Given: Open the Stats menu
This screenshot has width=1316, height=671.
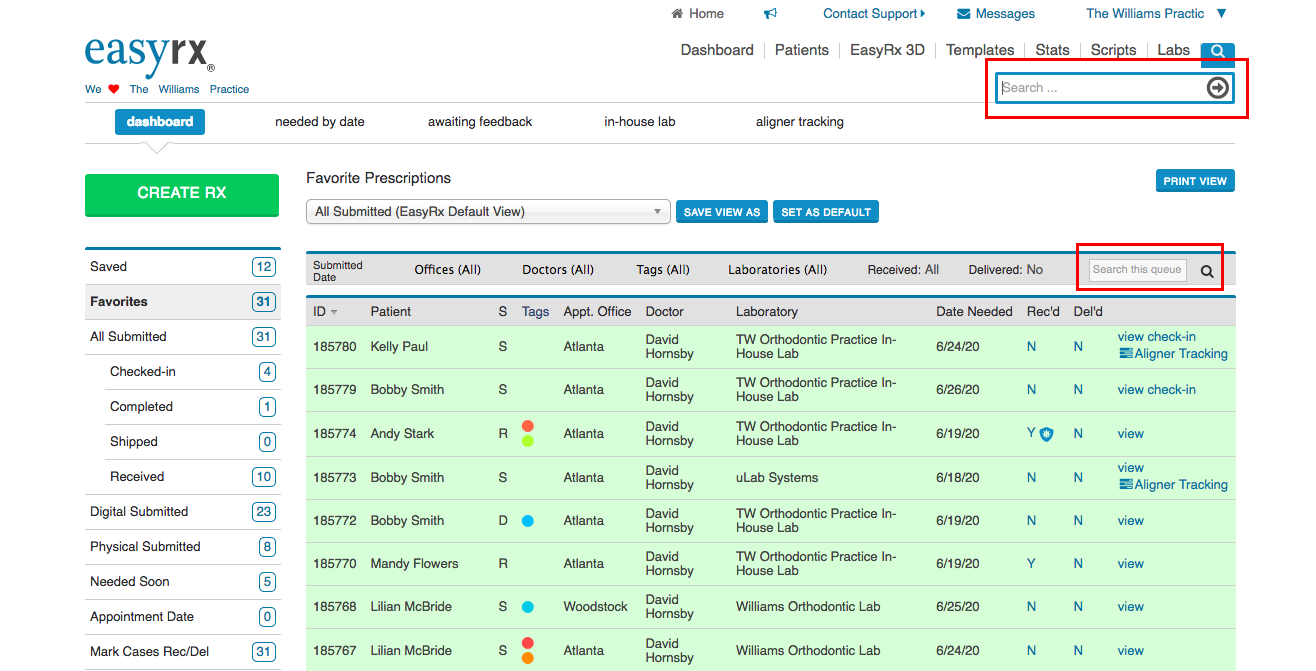Looking at the screenshot, I should (1053, 50).
